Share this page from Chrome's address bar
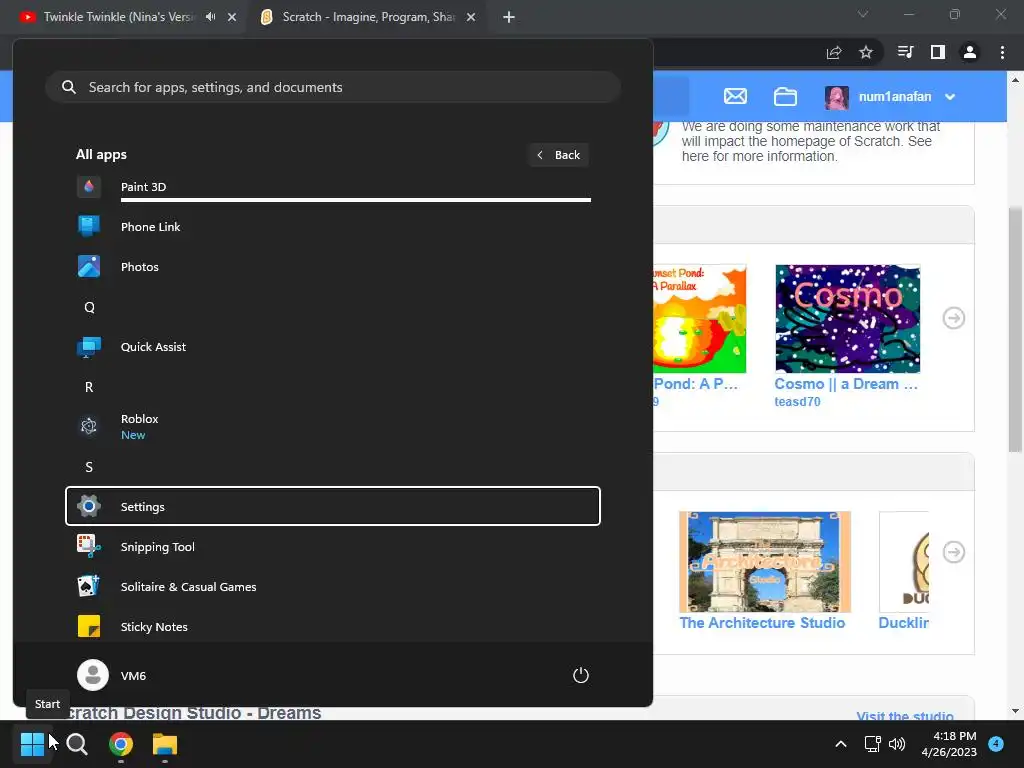 point(834,52)
